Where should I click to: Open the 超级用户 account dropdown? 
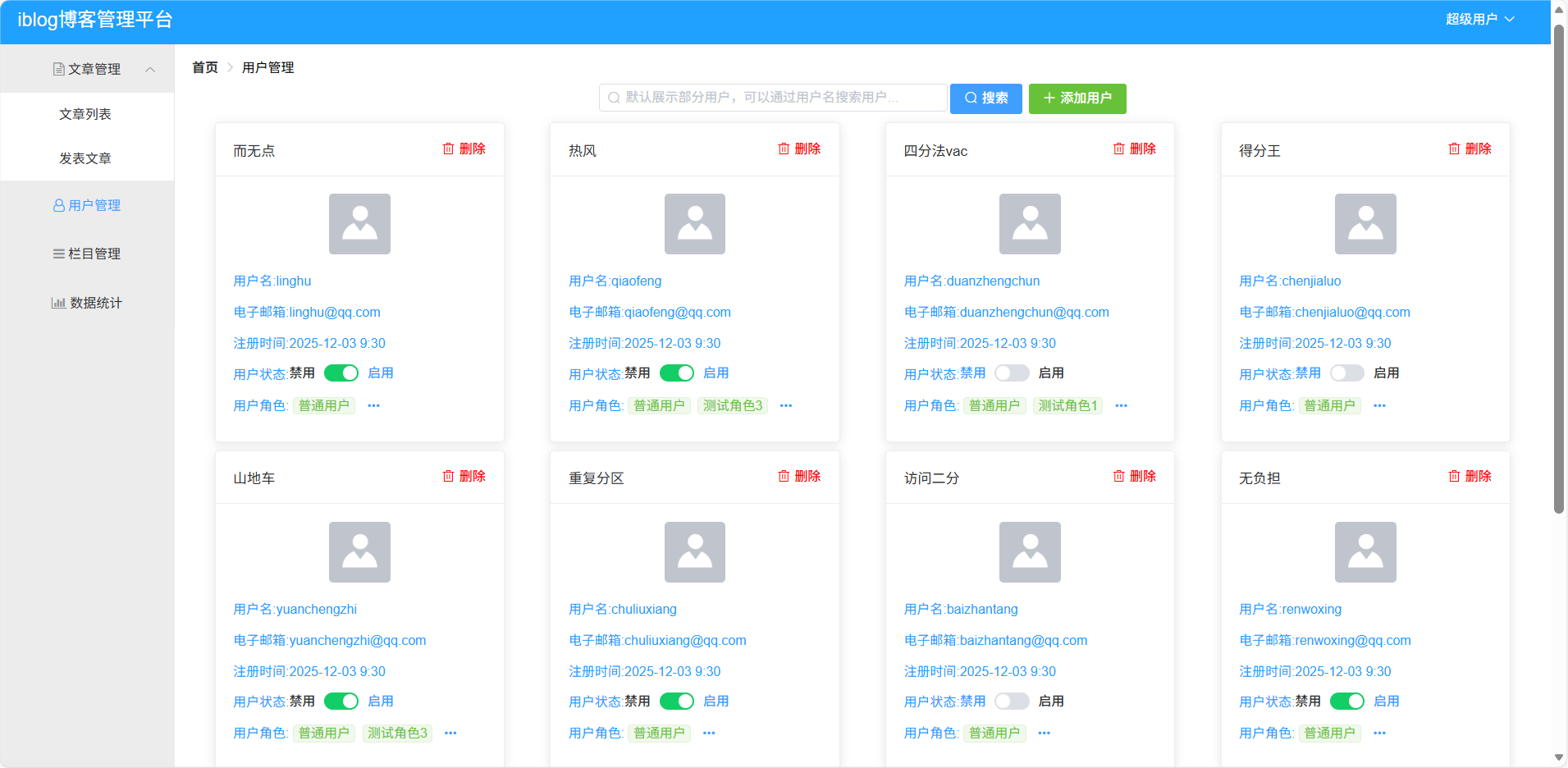(x=1479, y=18)
